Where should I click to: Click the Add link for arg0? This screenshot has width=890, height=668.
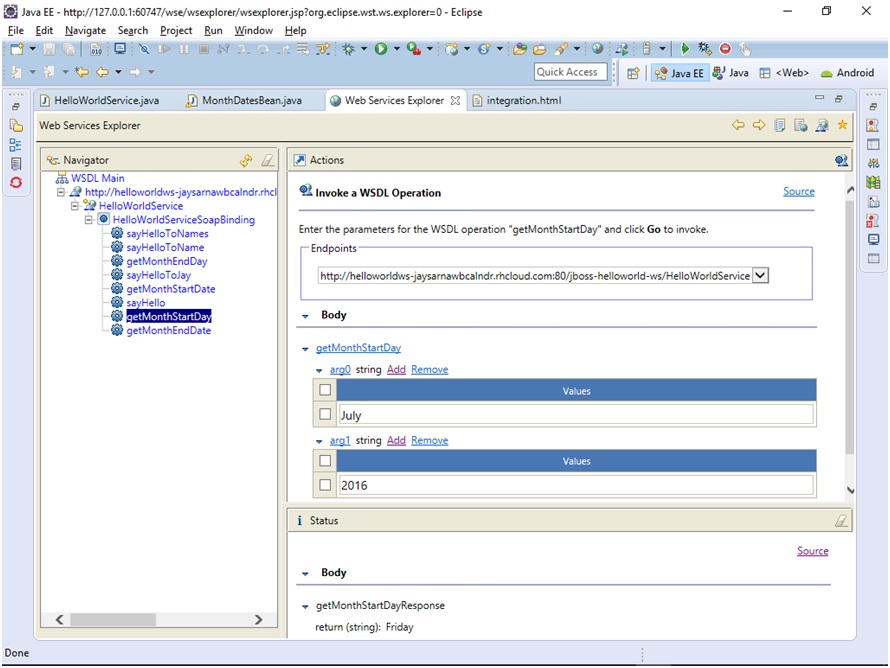point(396,370)
